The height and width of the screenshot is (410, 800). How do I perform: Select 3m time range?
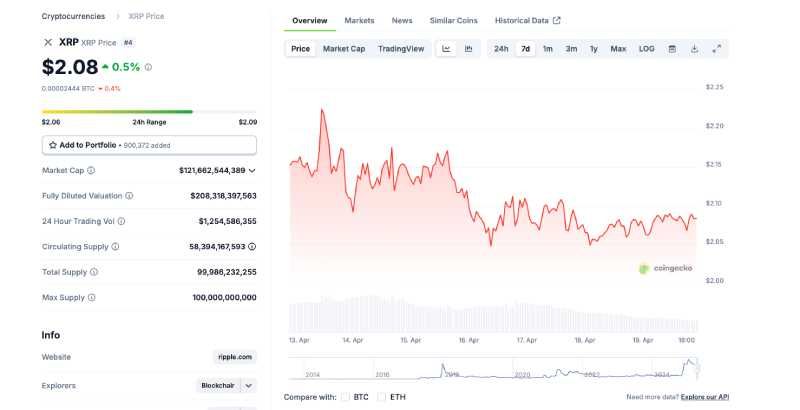coord(571,49)
